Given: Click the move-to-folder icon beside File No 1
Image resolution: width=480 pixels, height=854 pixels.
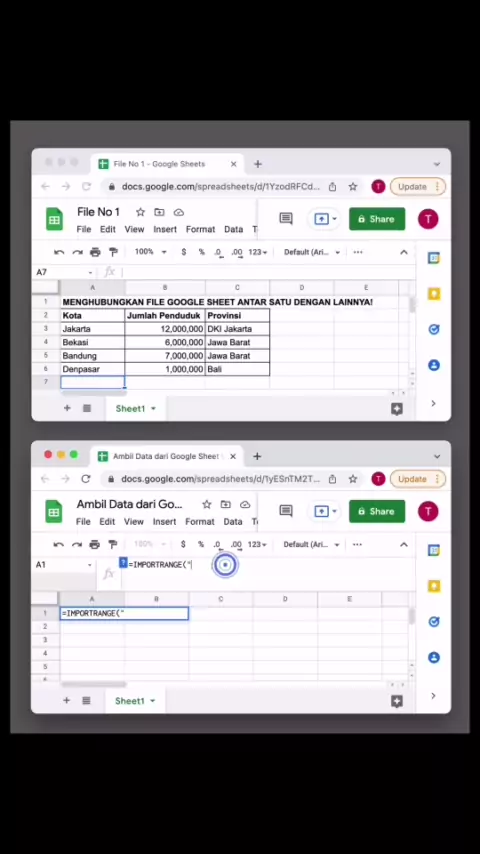Looking at the screenshot, I should click(159, 212).
